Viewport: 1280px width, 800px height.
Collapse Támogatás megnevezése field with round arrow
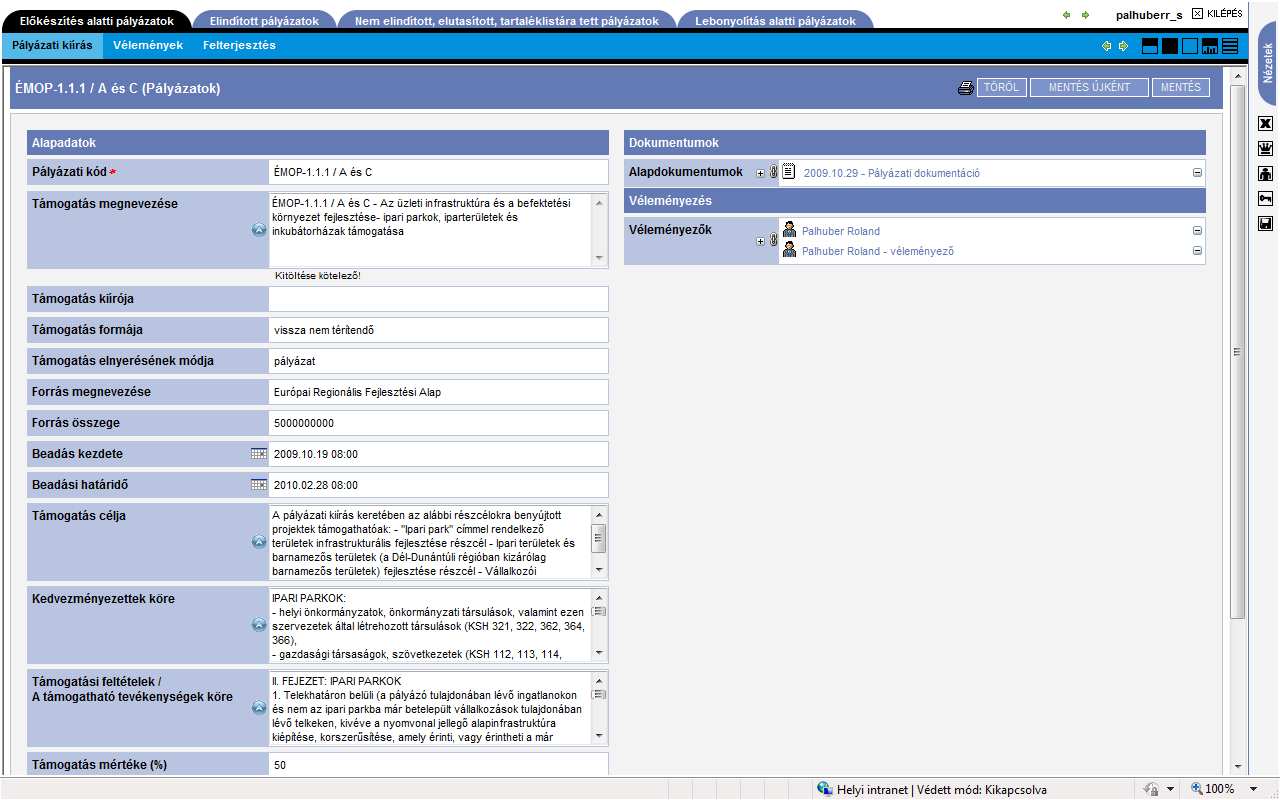pyautogui.click(x=259, y=230)
